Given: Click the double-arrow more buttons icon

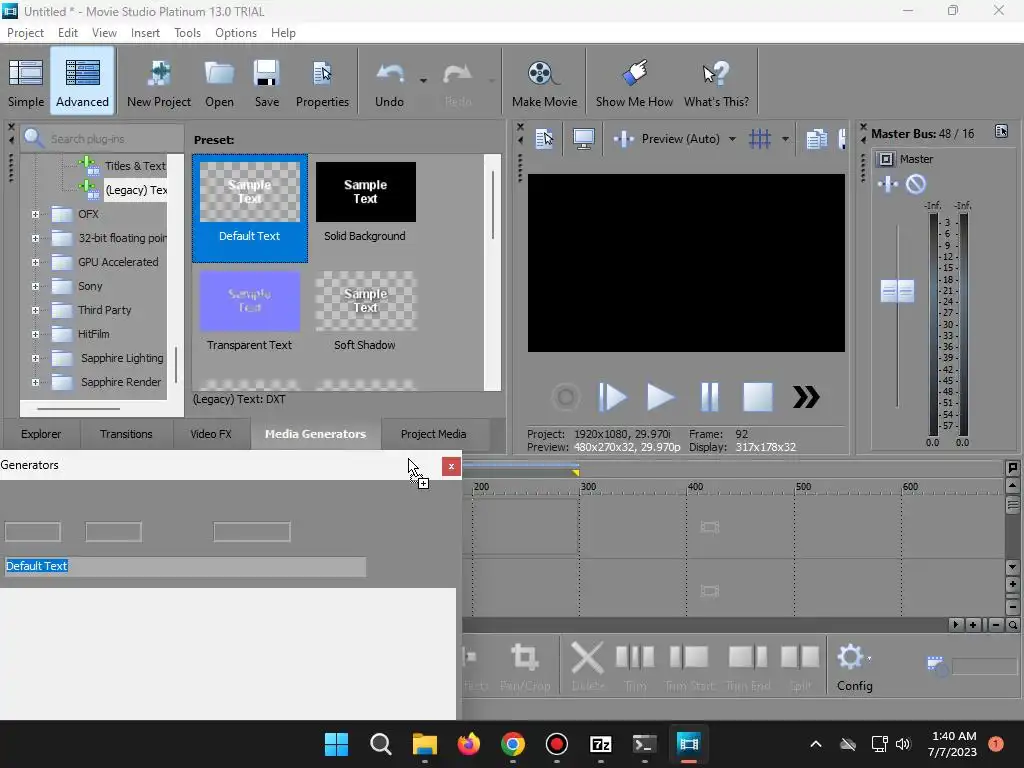Looking at the screenshot, I should tap(806, 397).
